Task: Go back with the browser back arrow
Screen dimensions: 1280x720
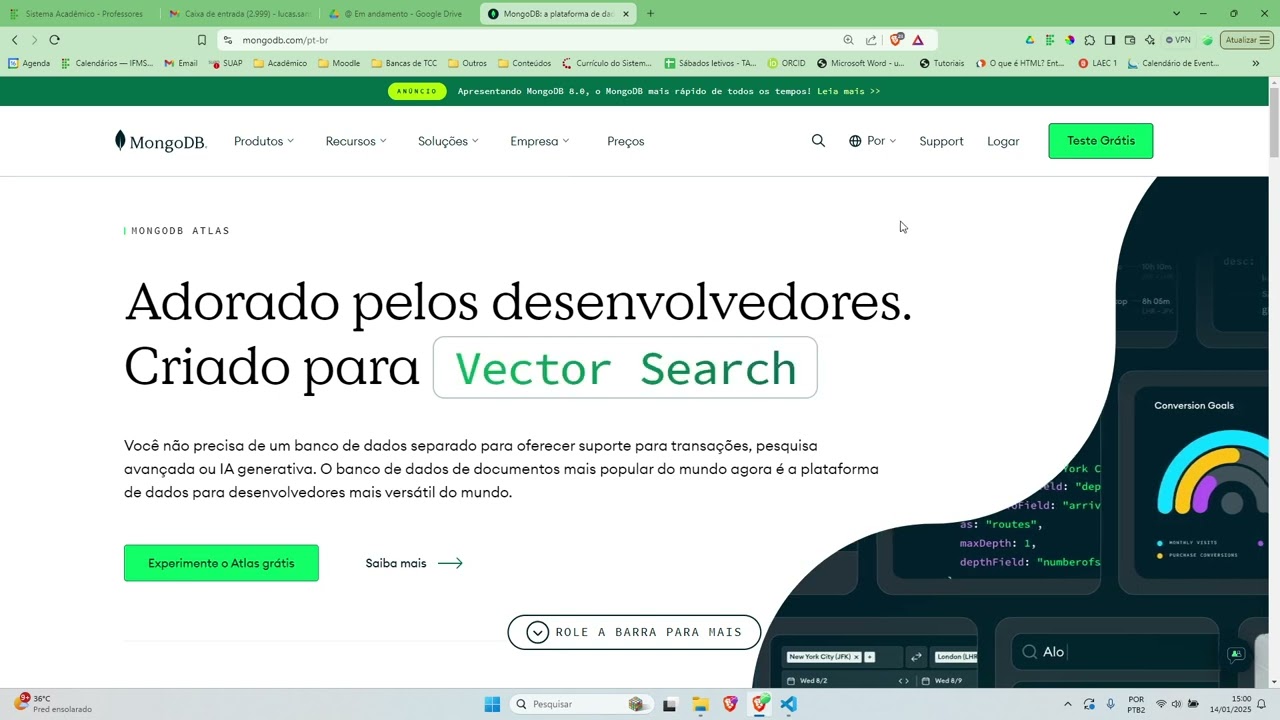Action: [x=15, y=40]
